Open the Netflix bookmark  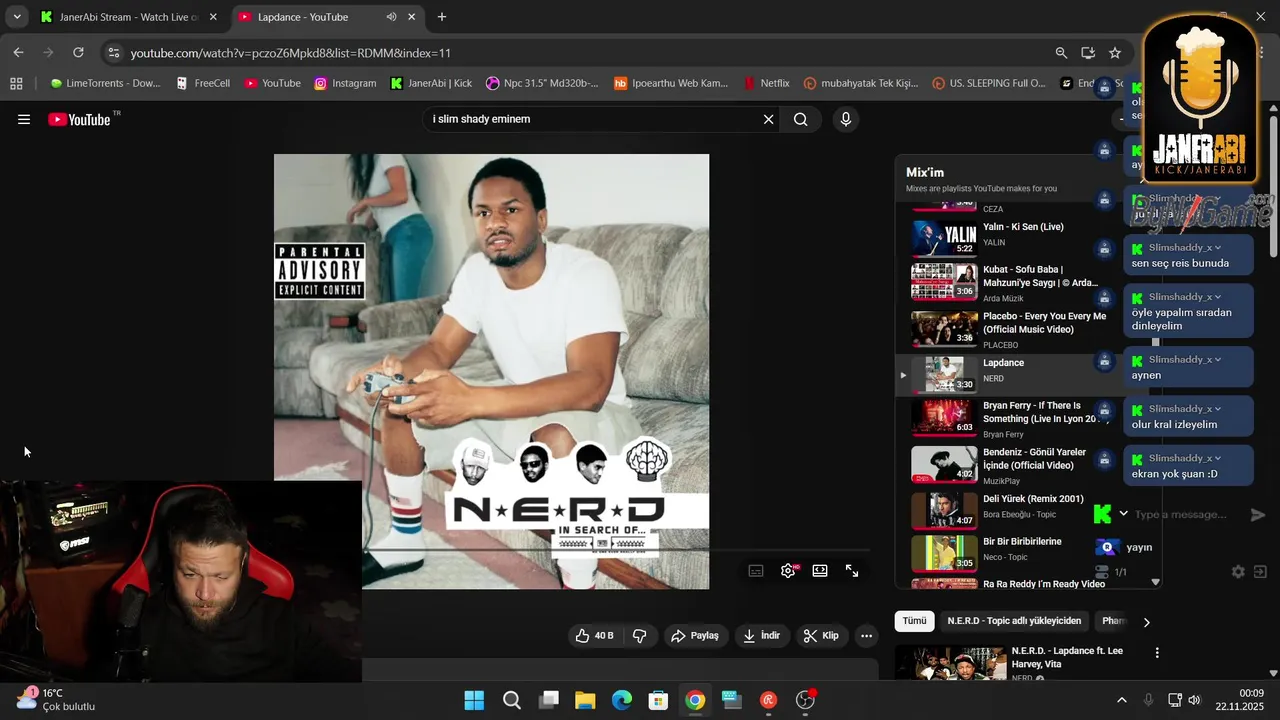(x=766, y=83)
